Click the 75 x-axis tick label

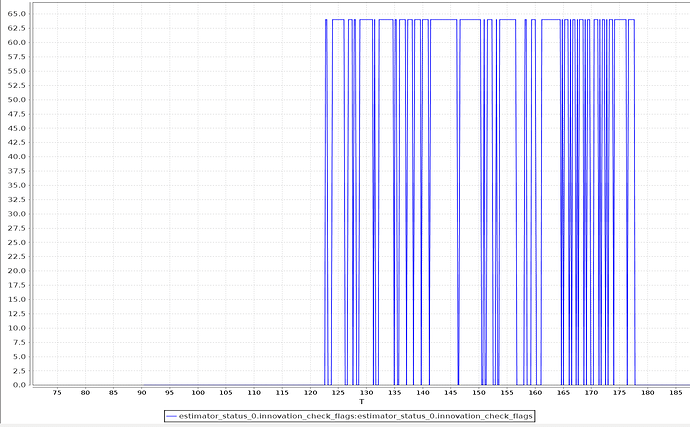57,392
